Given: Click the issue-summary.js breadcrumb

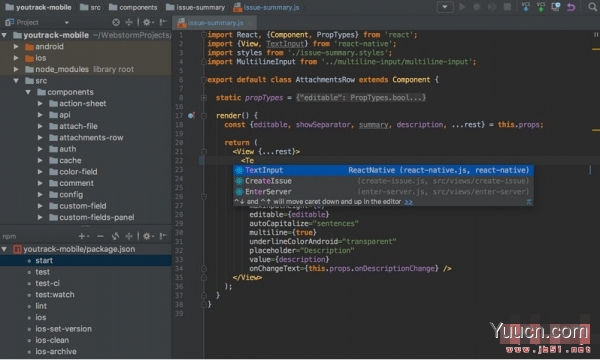Looking at the screenshot, I should pos(266,7).
